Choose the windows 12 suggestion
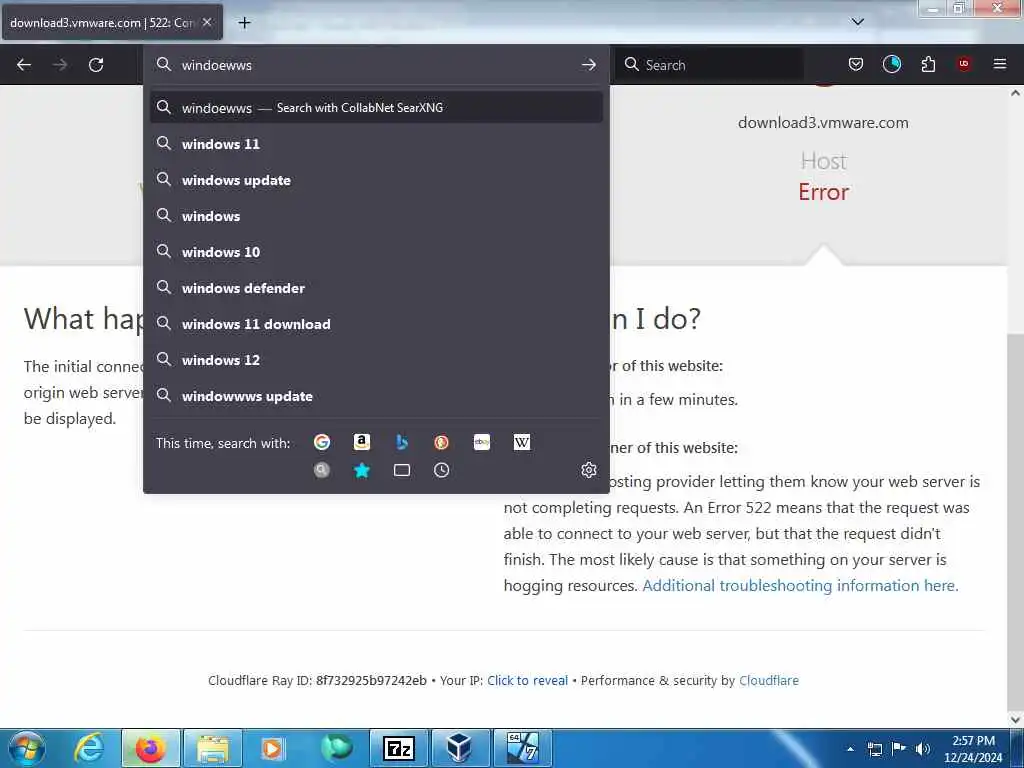This screenshot has width=1024, height=768. coord(376,360)
